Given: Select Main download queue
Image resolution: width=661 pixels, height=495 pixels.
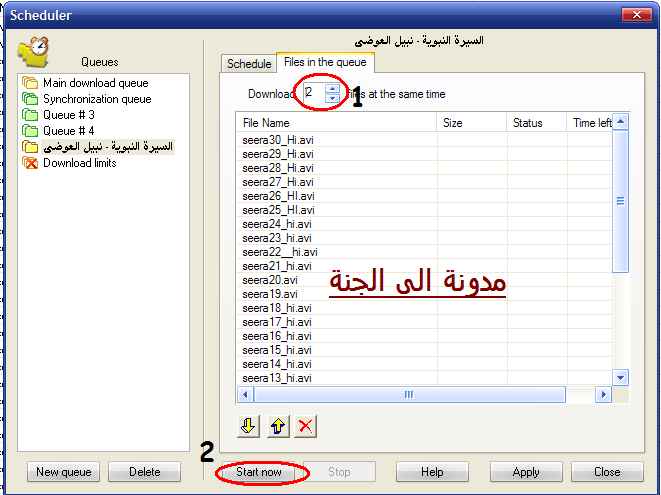Looking at the screenshot, I should [96, 83].
